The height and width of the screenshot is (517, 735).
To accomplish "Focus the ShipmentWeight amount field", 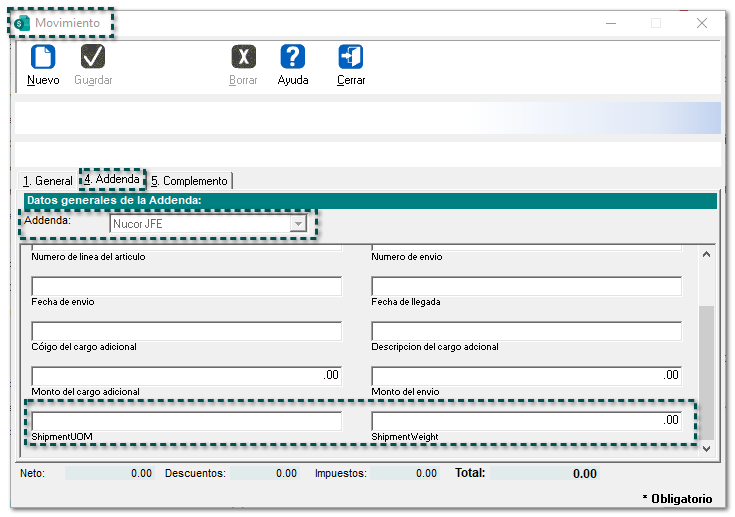I will (526, 421).
